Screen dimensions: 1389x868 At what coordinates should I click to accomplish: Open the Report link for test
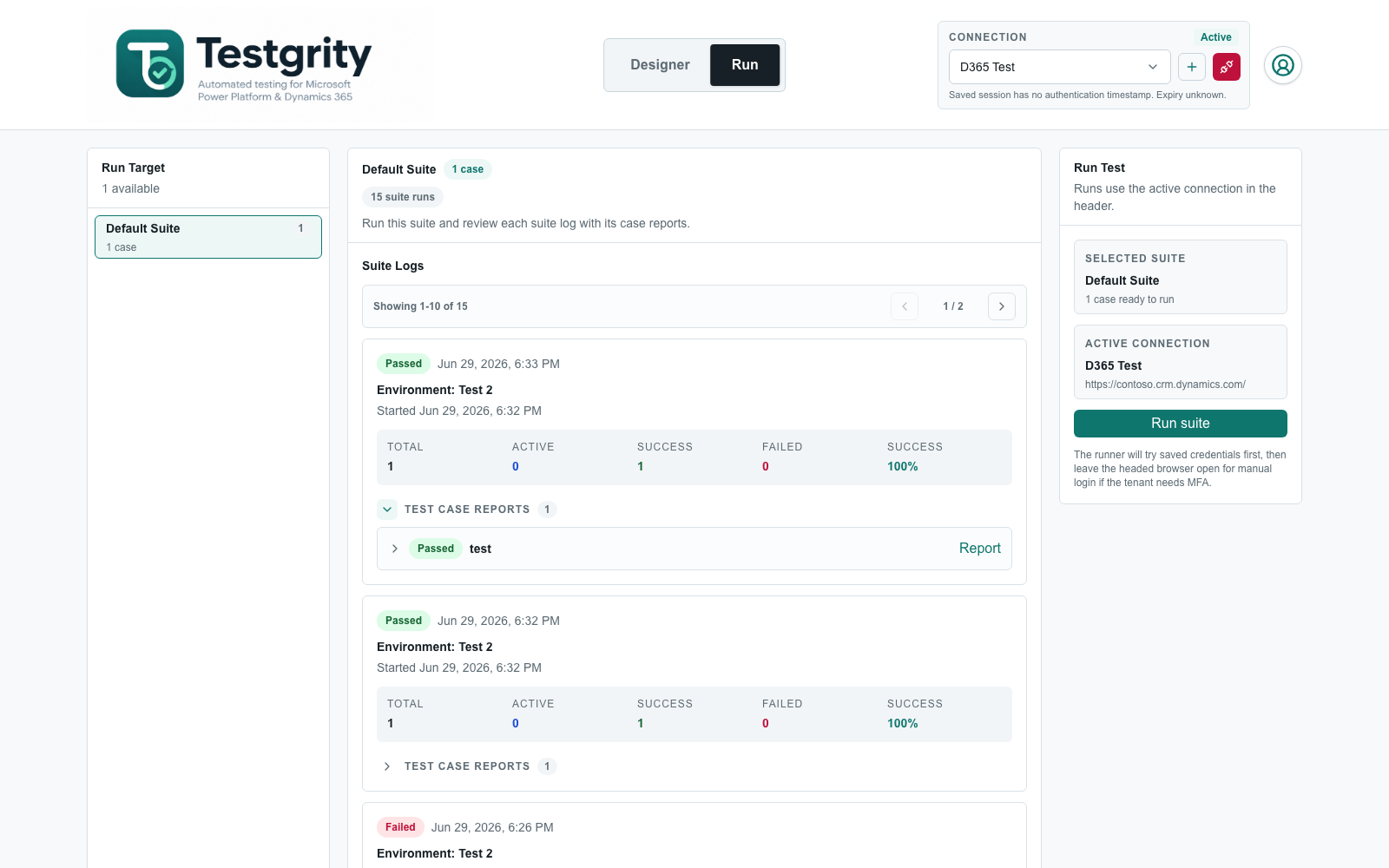980,549
